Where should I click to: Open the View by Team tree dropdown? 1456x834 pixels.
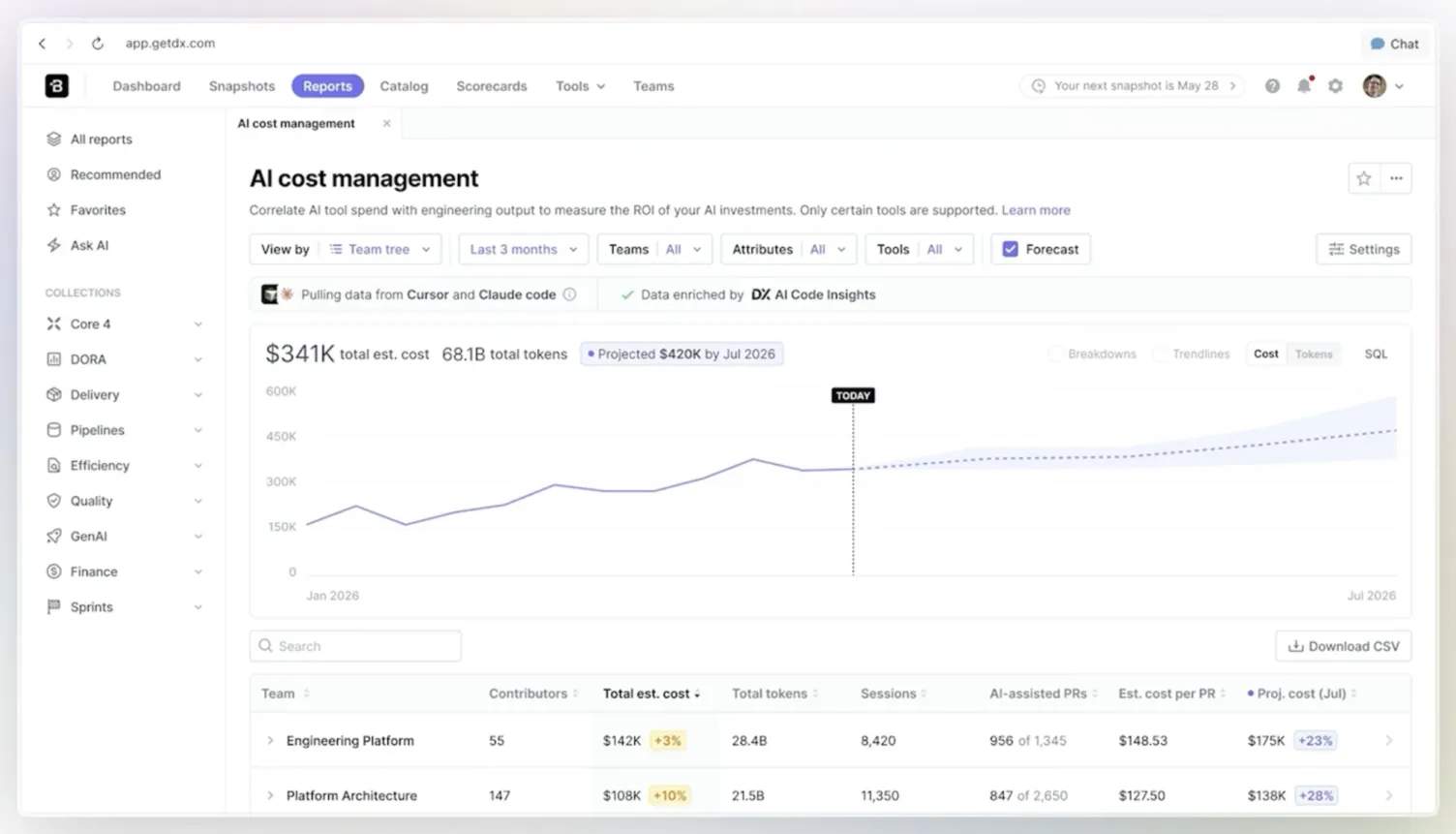pyautogui.click(x=346, y=249)
